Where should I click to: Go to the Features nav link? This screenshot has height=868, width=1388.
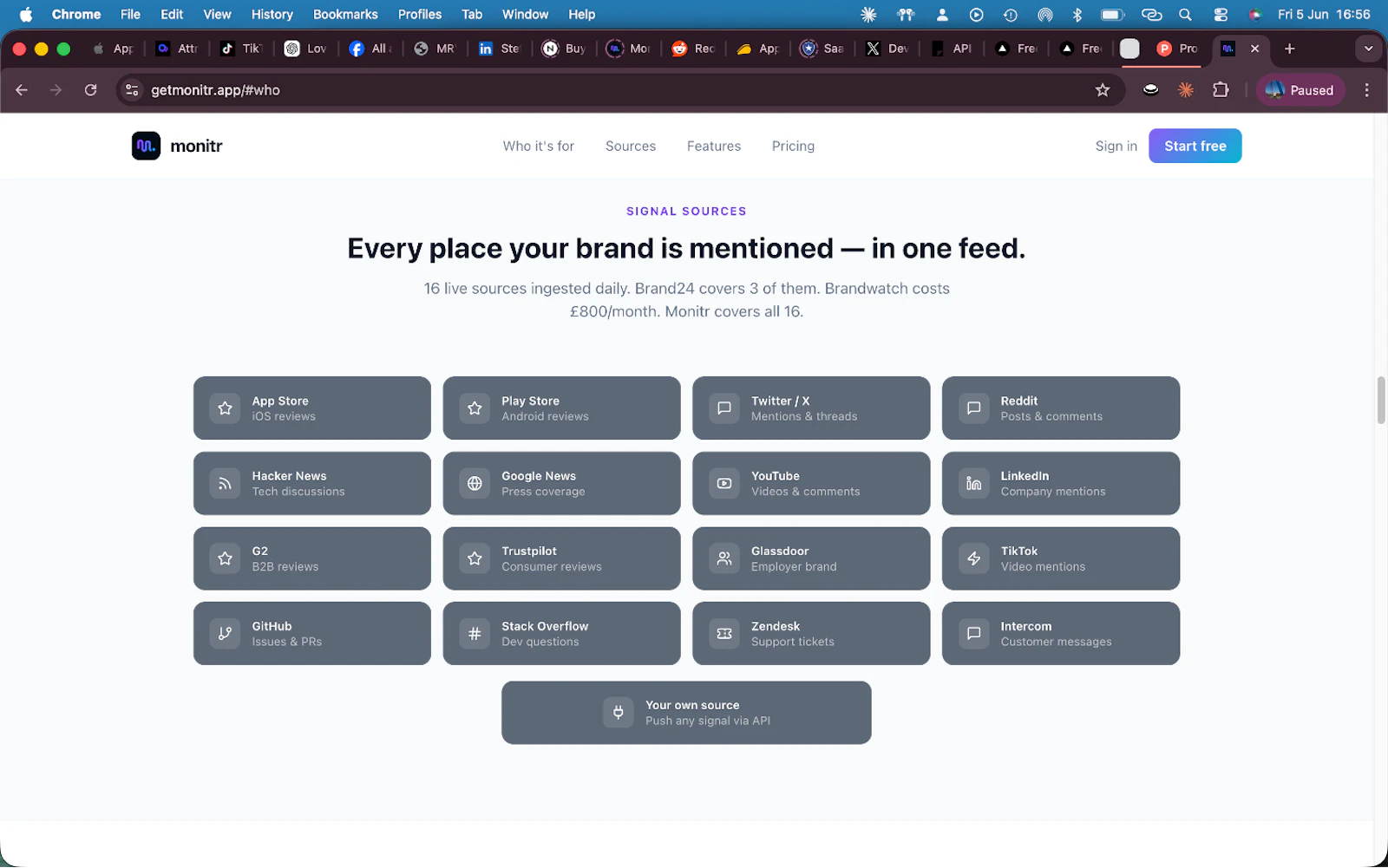(x=714, y=146)
